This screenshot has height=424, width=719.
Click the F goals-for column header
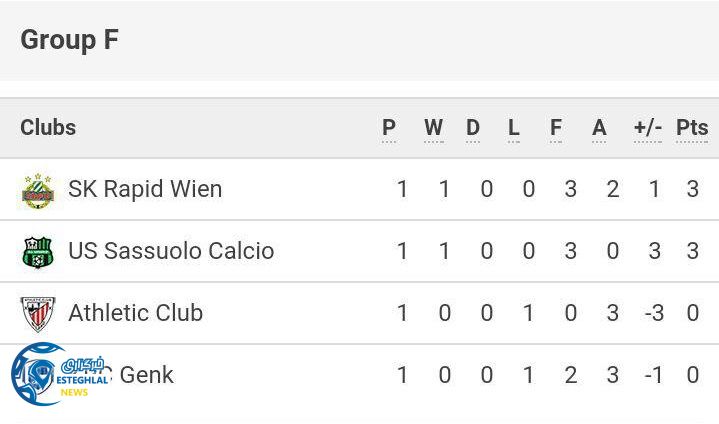coord(556,128)
